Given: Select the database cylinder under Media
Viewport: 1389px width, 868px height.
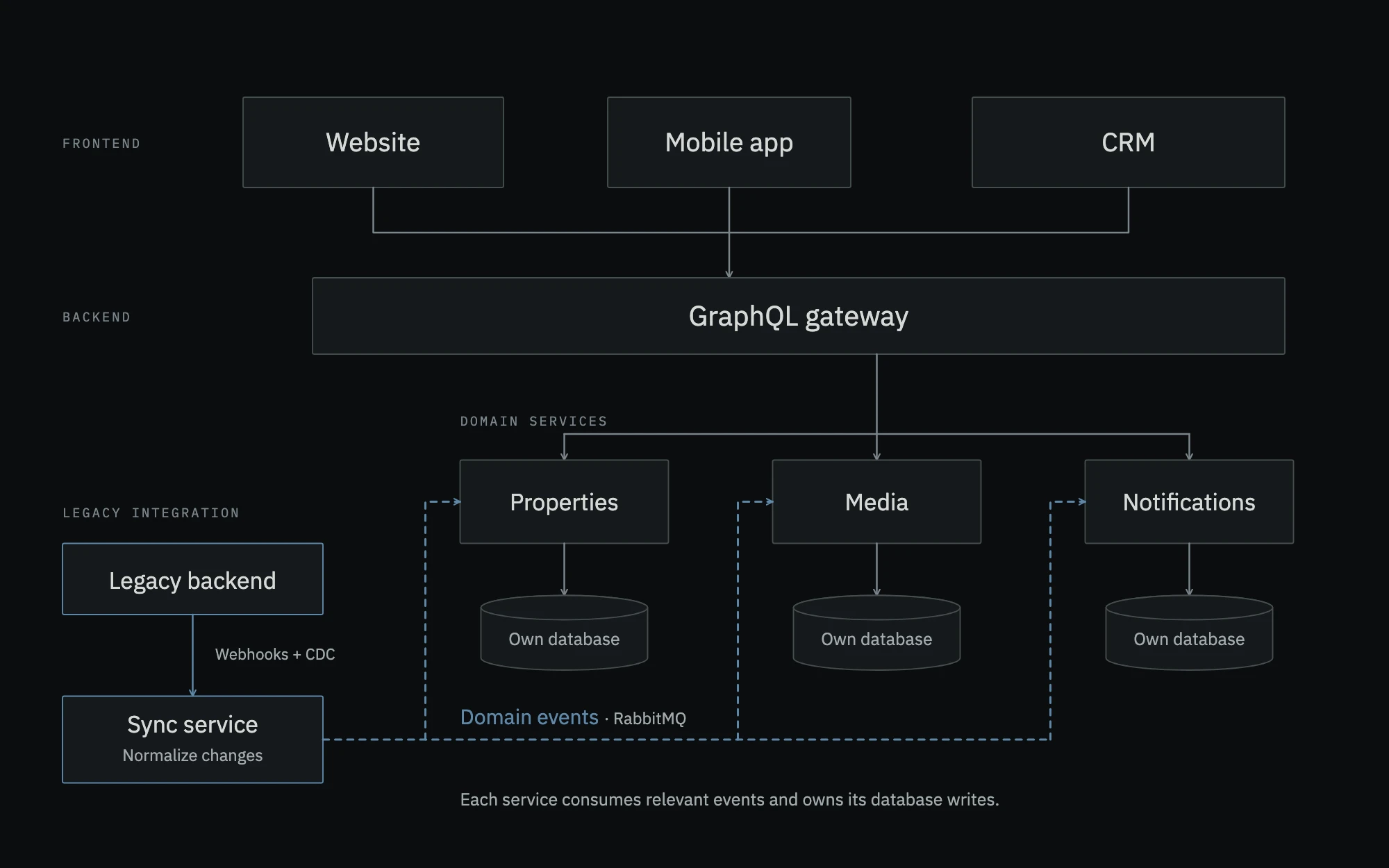Looking at the screenshot, I should point(876,633).
